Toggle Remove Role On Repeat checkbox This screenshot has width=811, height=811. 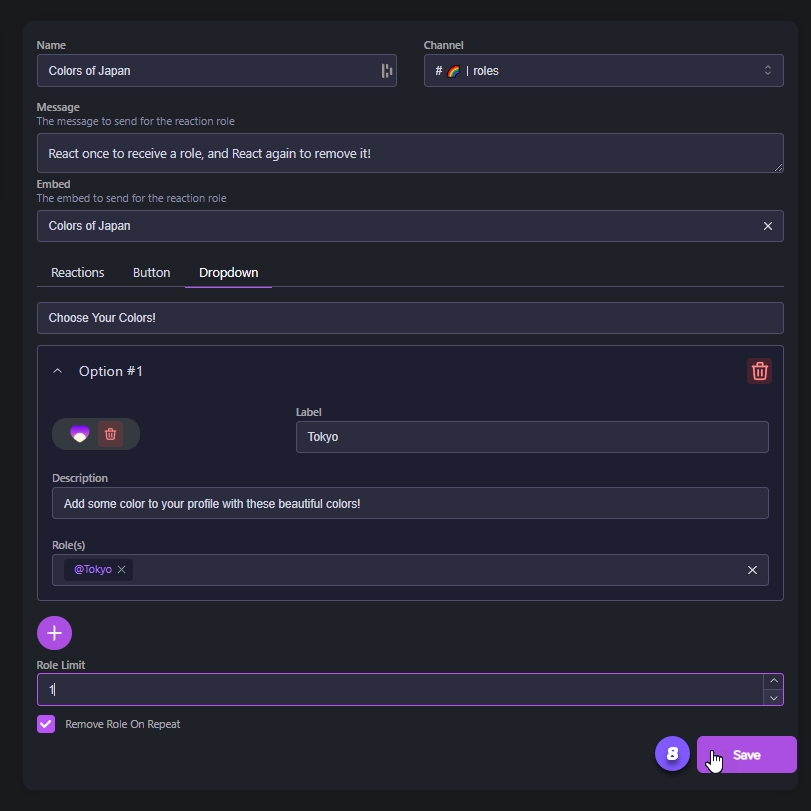(x=46, y=724)
